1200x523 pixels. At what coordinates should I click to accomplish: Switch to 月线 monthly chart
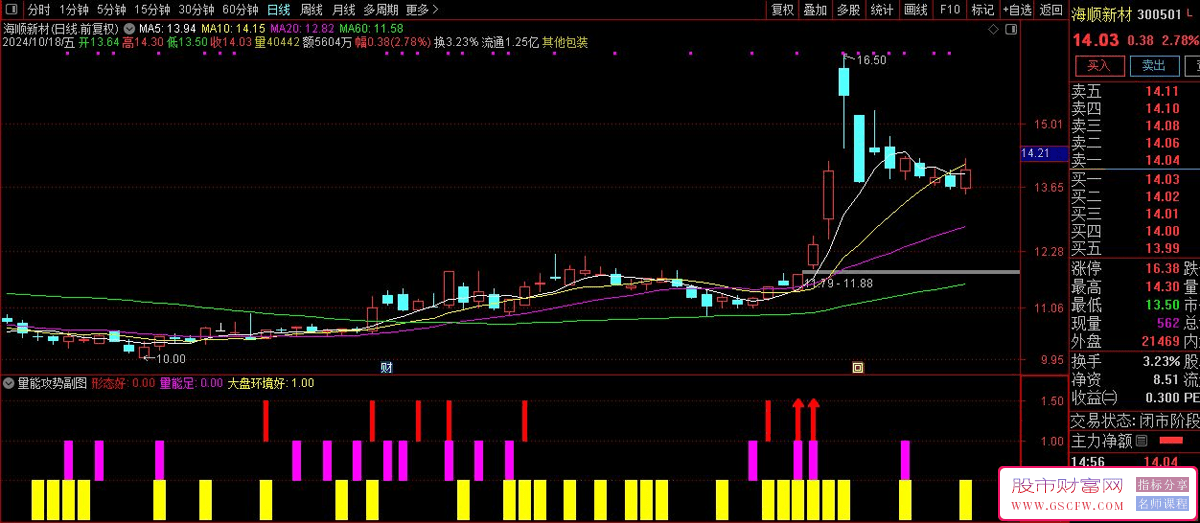344,10
